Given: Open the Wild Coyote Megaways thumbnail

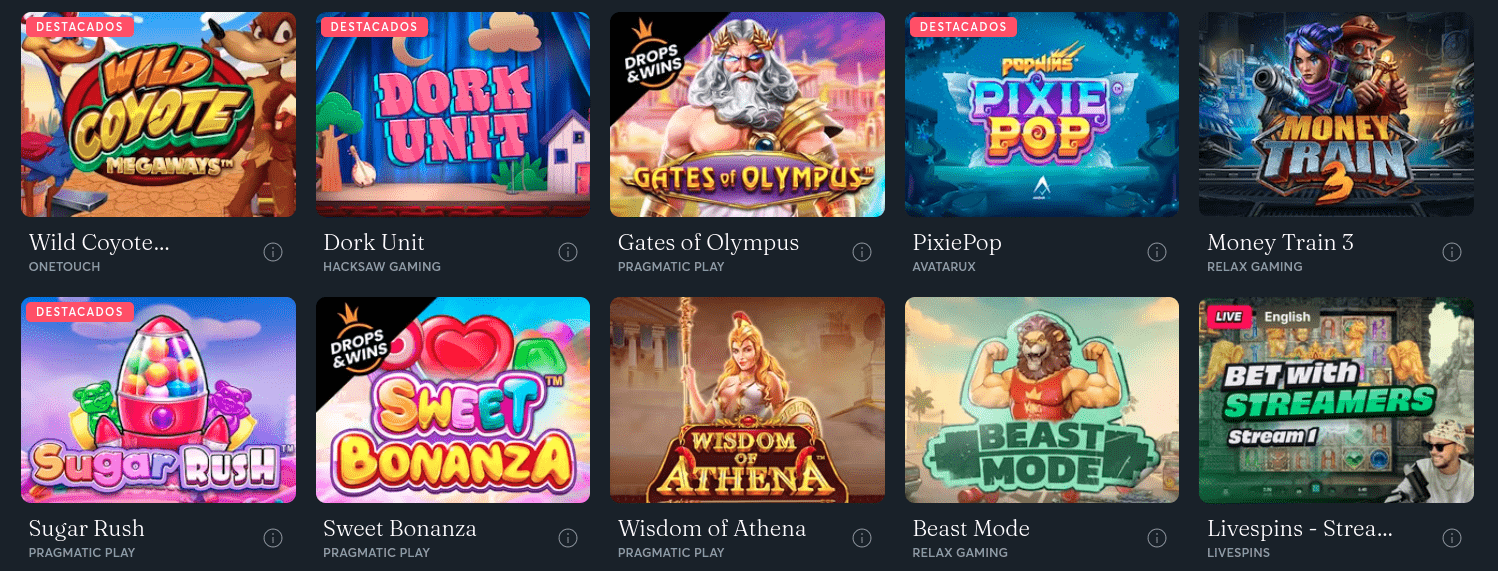Looking at the screenshot, I should 159,114.
